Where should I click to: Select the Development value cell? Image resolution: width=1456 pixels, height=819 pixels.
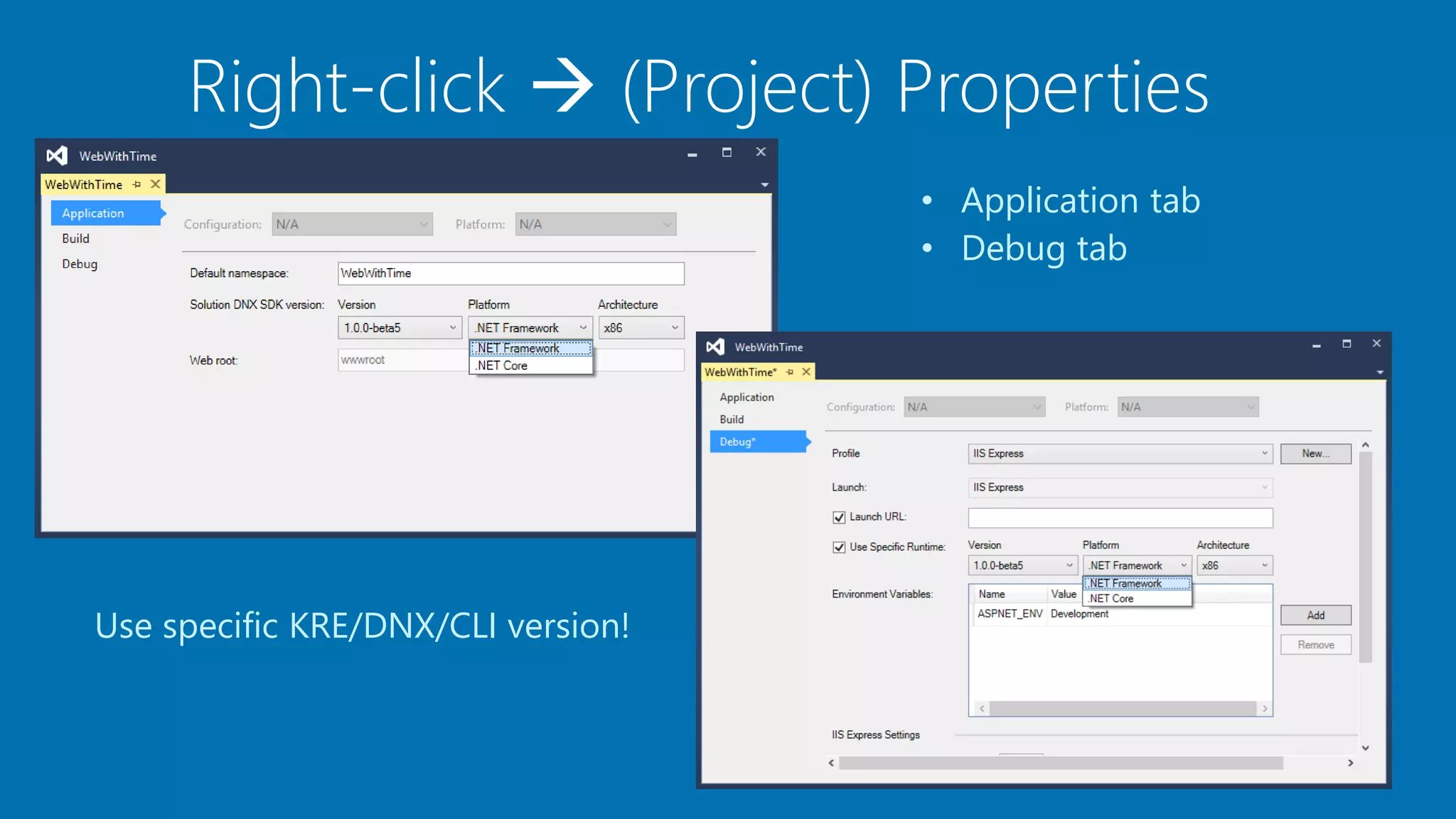[1079, 614]
